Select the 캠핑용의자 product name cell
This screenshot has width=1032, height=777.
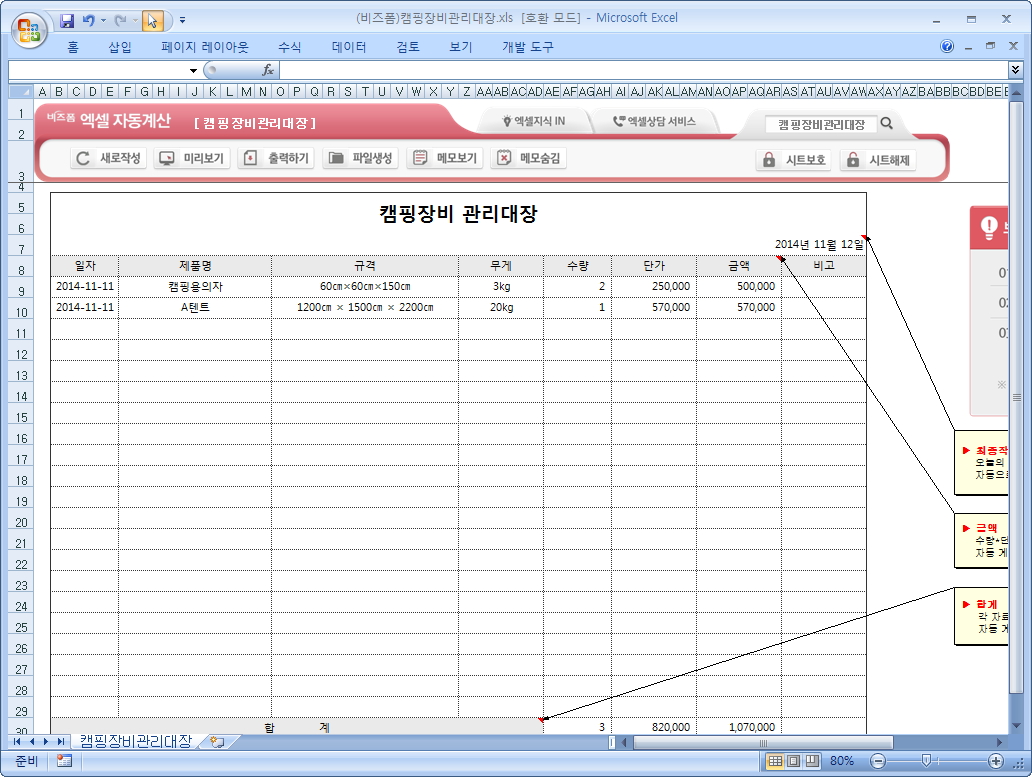[194, 286]
